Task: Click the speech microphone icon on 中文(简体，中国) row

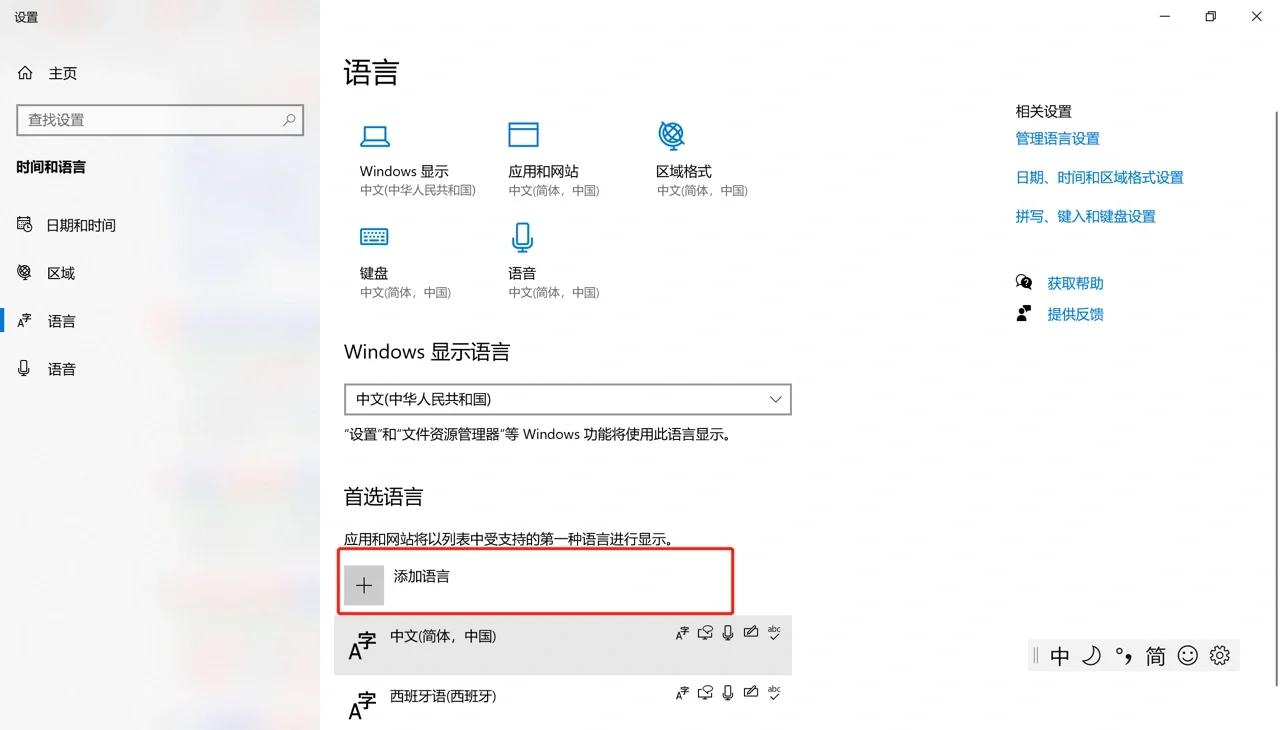Action: tap(728, 632)
